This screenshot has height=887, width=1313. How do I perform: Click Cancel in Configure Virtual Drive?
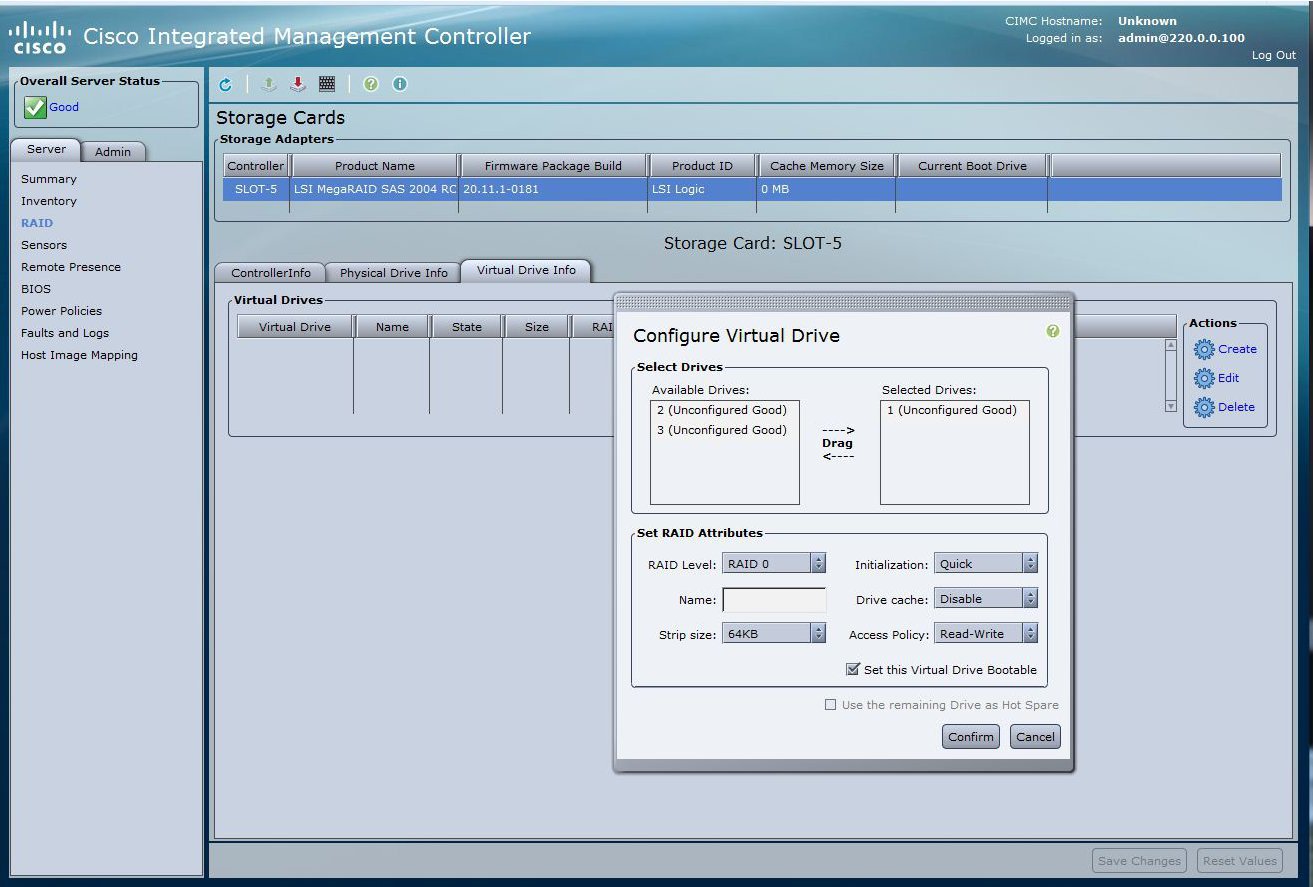(x=1035, y=737)
